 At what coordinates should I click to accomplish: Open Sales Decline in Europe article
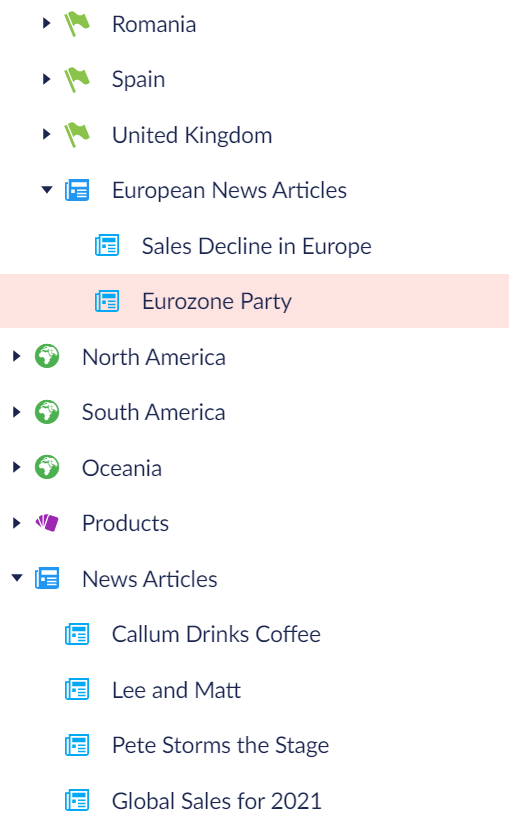(256, 246)
